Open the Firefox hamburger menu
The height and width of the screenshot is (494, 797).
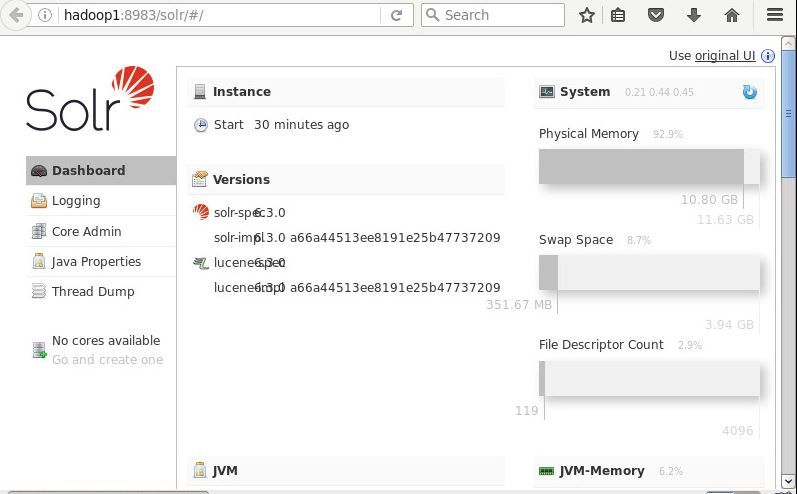[x=774, y=15]
